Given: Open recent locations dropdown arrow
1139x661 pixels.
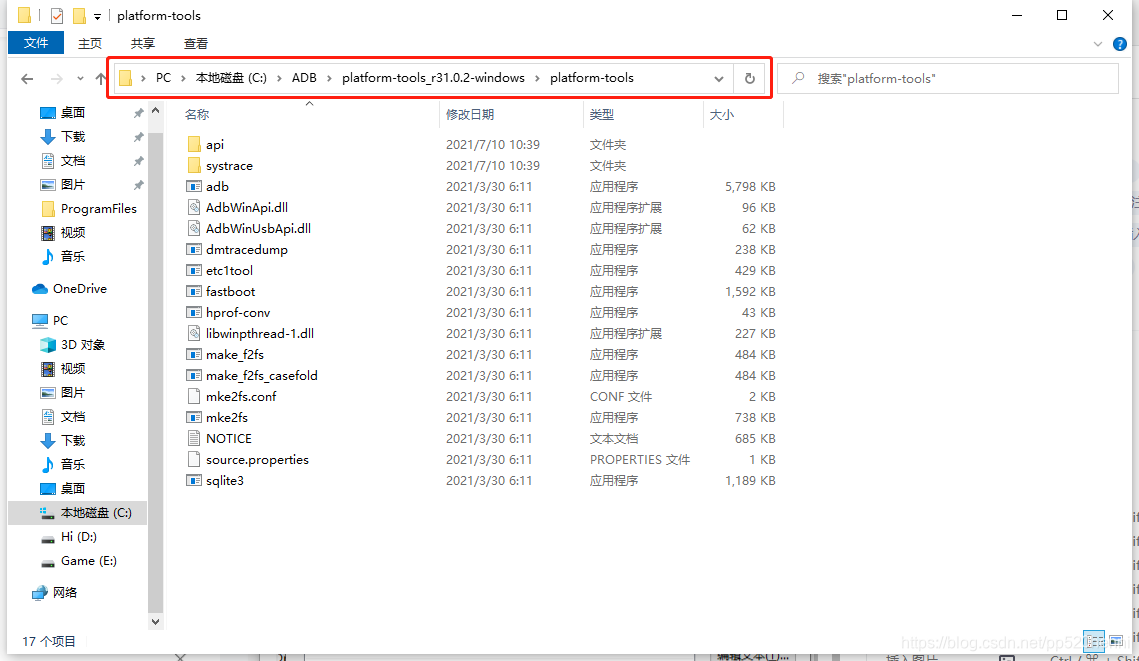Looking at the screenshot, I should pos(80,78).
